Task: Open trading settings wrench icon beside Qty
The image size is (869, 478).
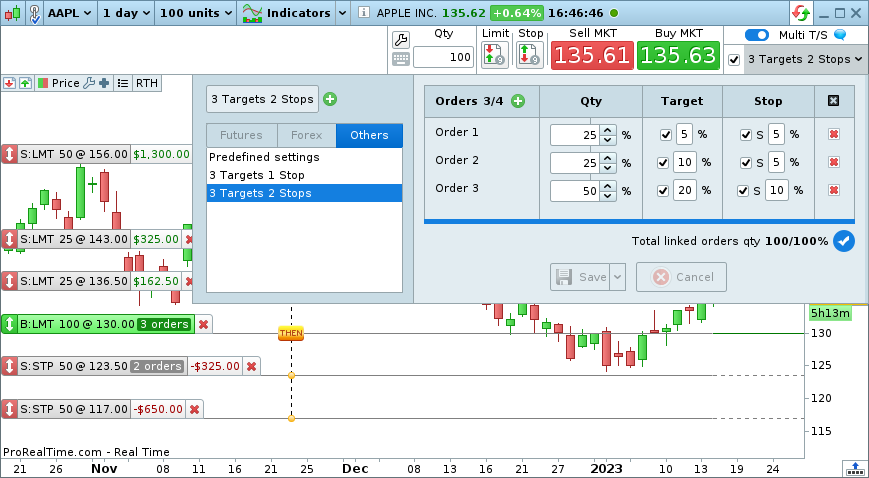Action: (400, 39)
